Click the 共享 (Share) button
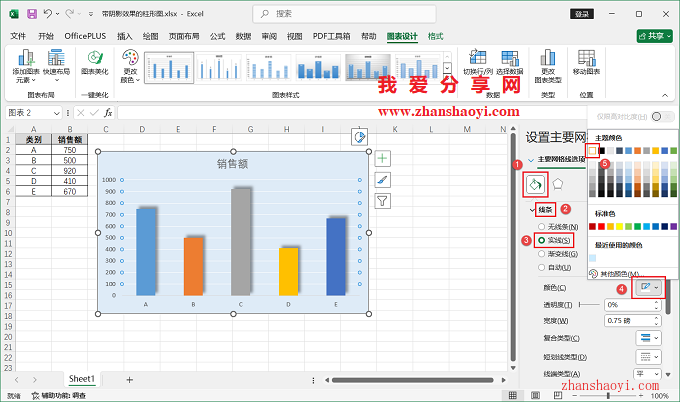This screenshot has height=402, width=680. click(x=654, y=36)
